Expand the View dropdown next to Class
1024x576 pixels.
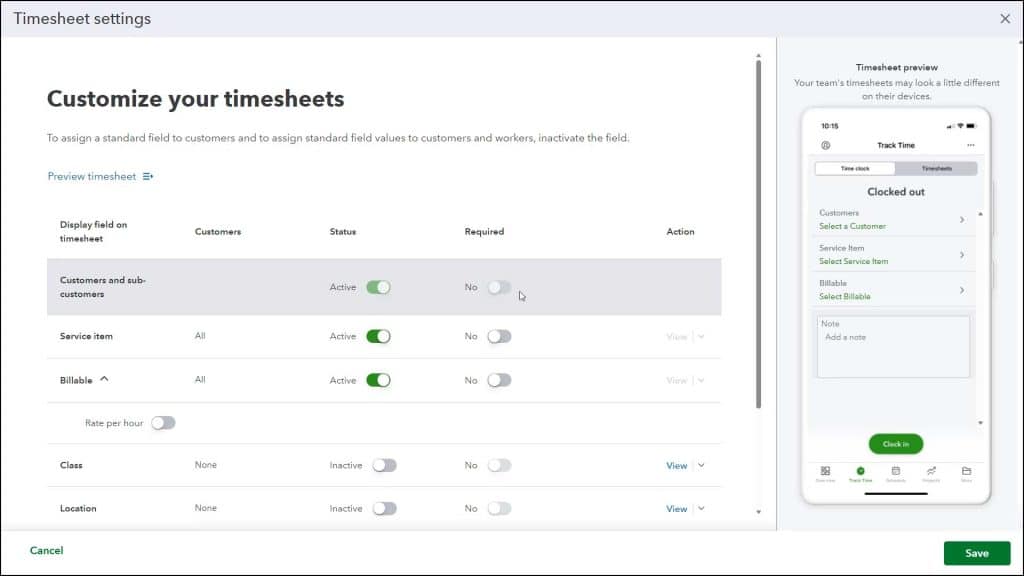tap(700, 465)
